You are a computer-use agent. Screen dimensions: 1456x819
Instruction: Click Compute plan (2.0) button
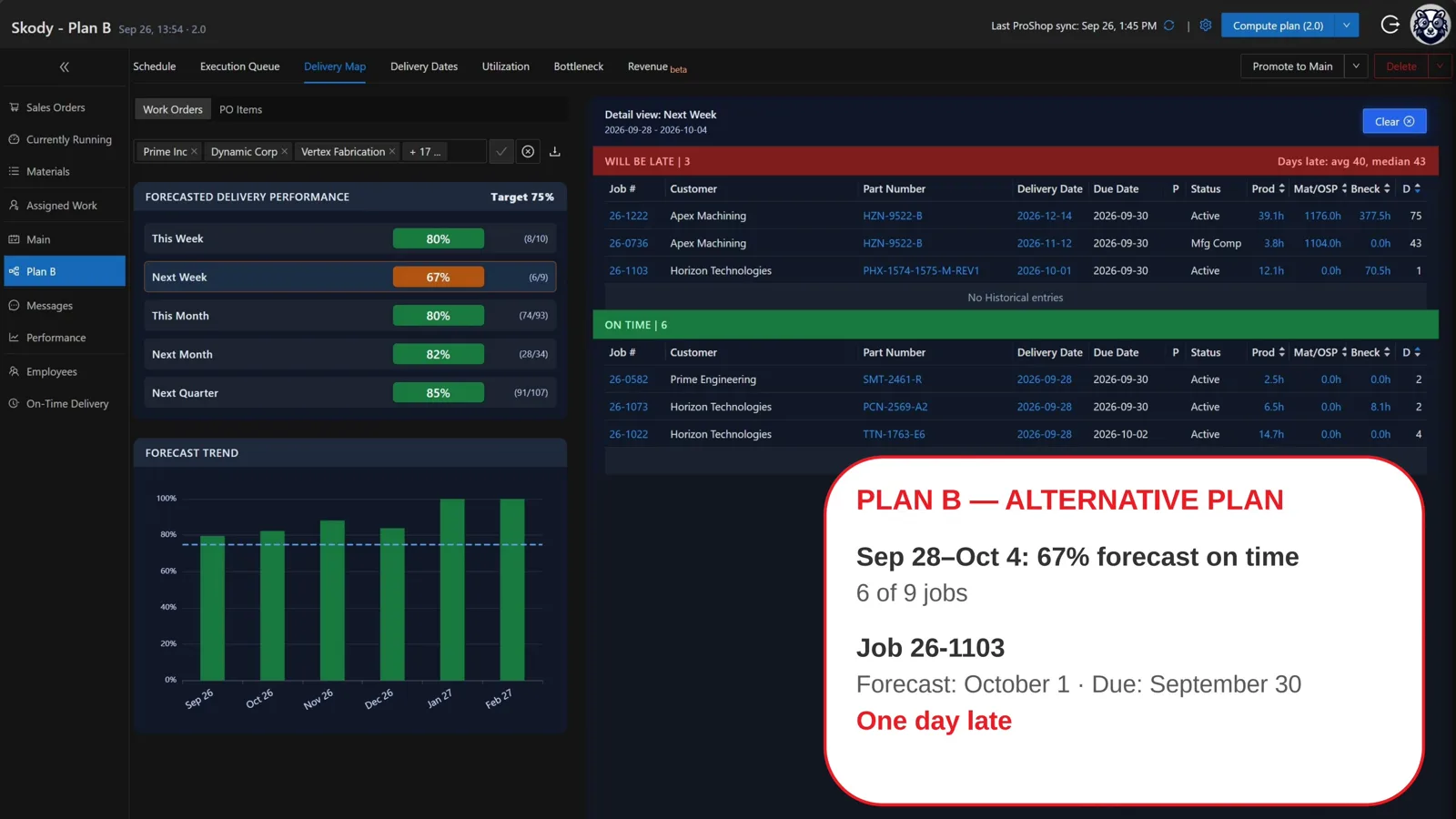pyautogui.click(x=1278, y=25)
